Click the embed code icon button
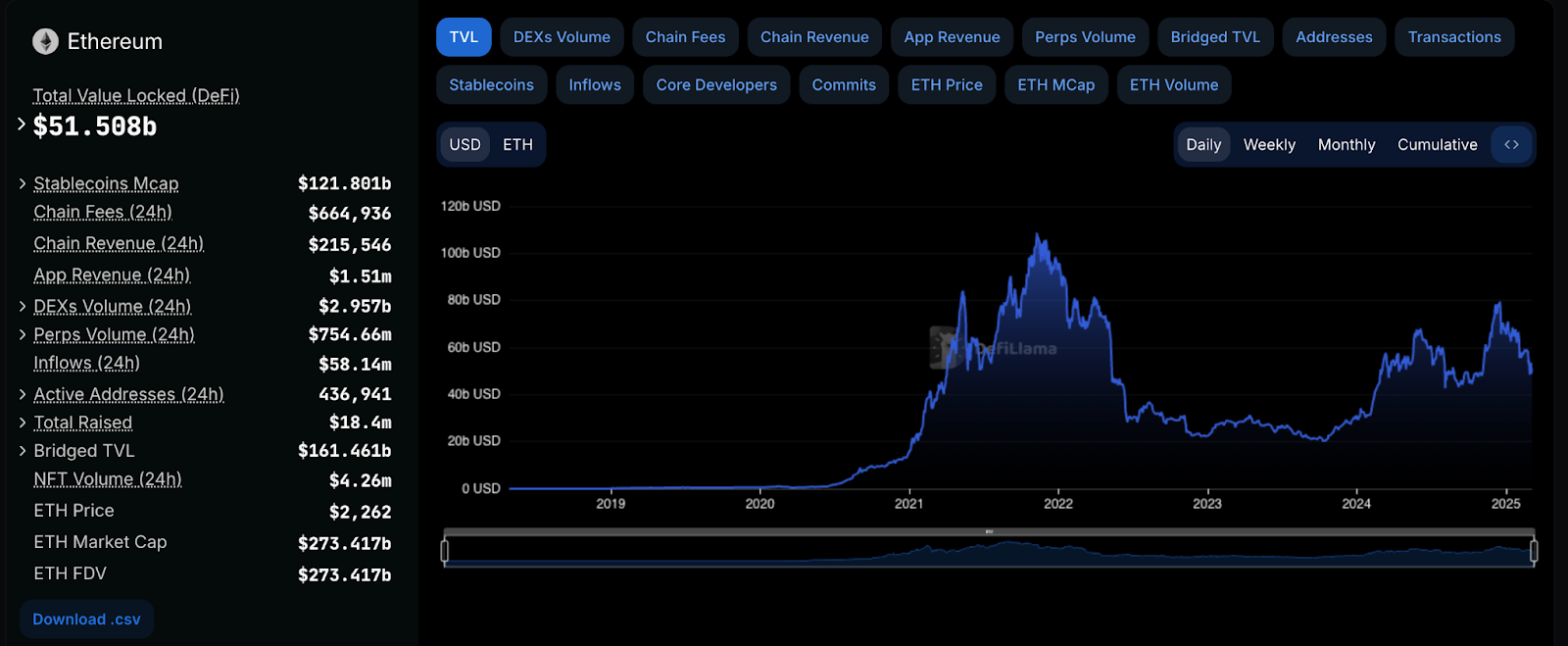 (x=1511, y=144)
